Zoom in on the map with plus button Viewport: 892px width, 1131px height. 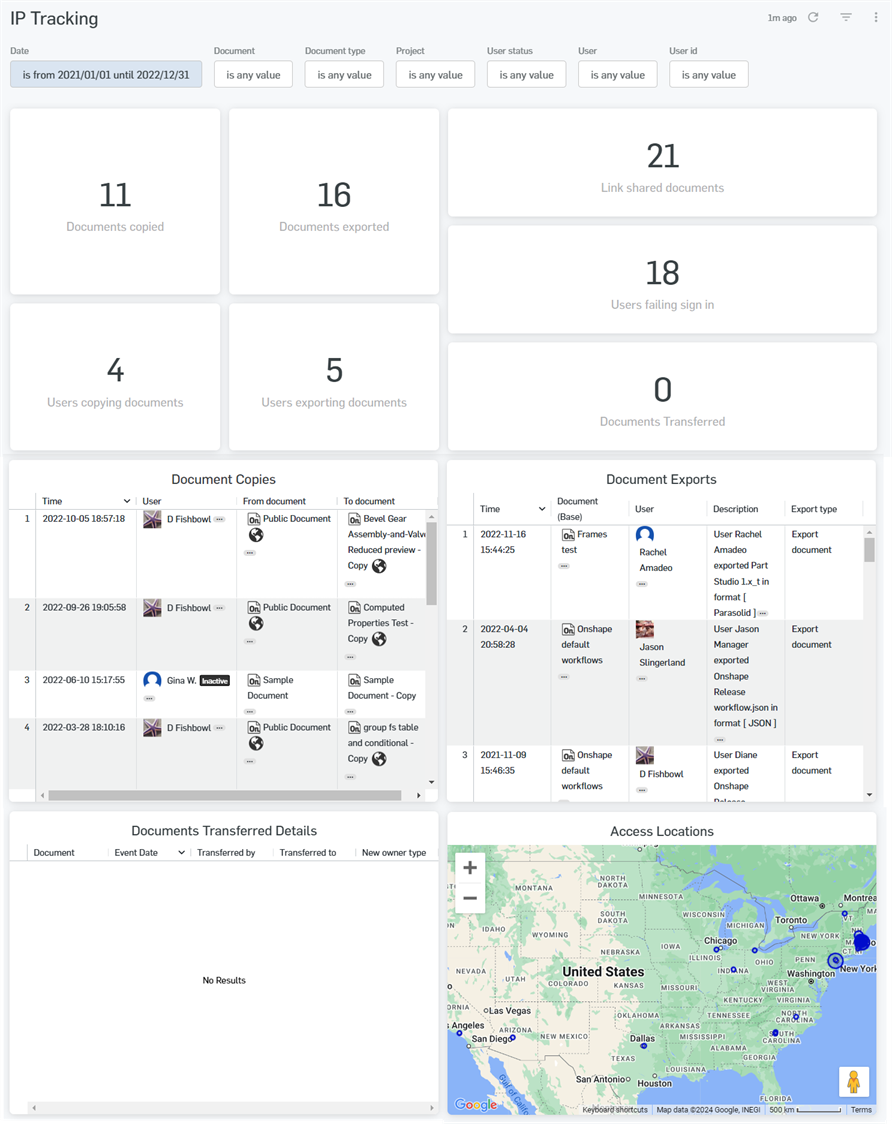click(469, 868)
